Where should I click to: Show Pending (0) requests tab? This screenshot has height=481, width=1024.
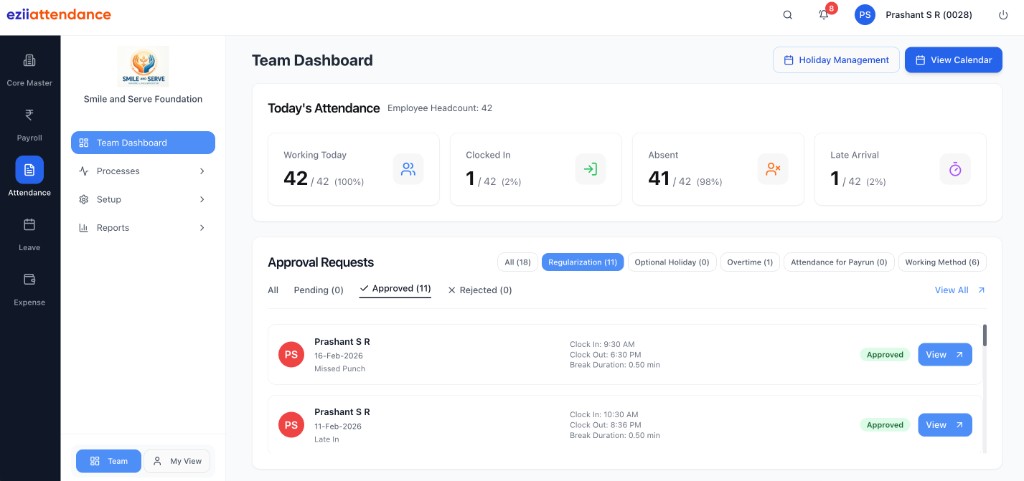(x=319, y=290)
